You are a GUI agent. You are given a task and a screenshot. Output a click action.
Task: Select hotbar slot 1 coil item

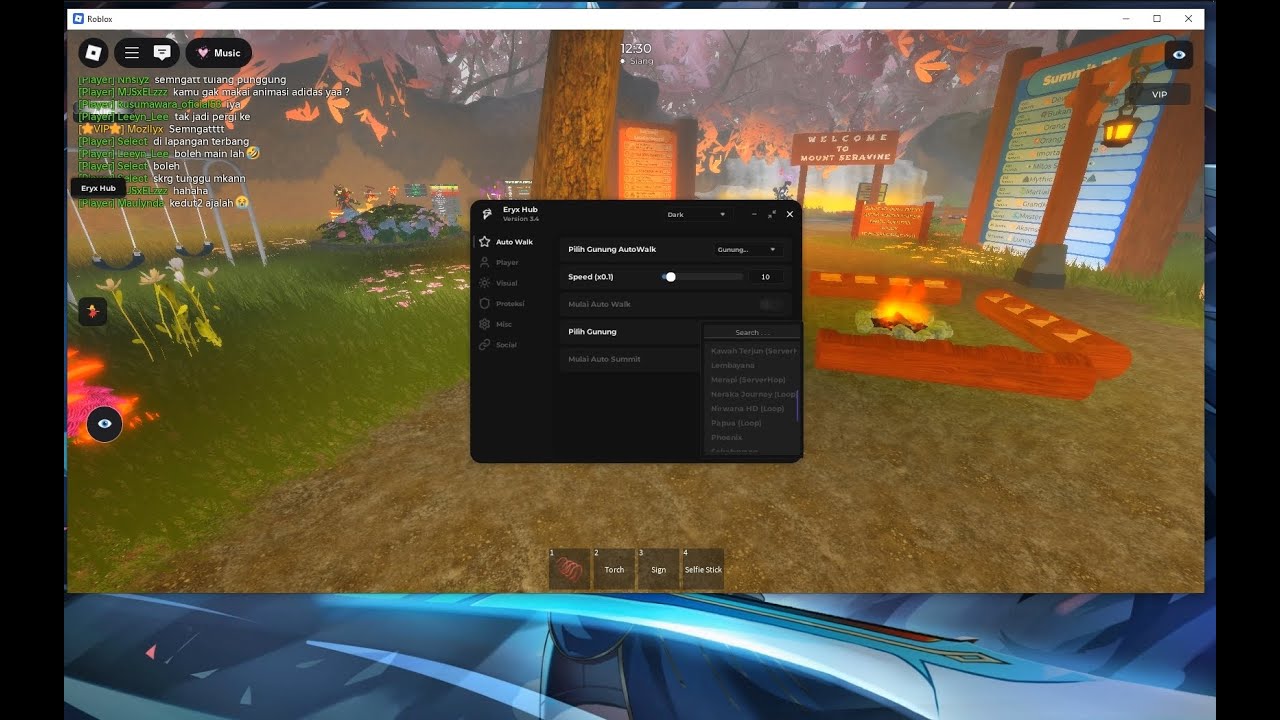pos(570,569)
